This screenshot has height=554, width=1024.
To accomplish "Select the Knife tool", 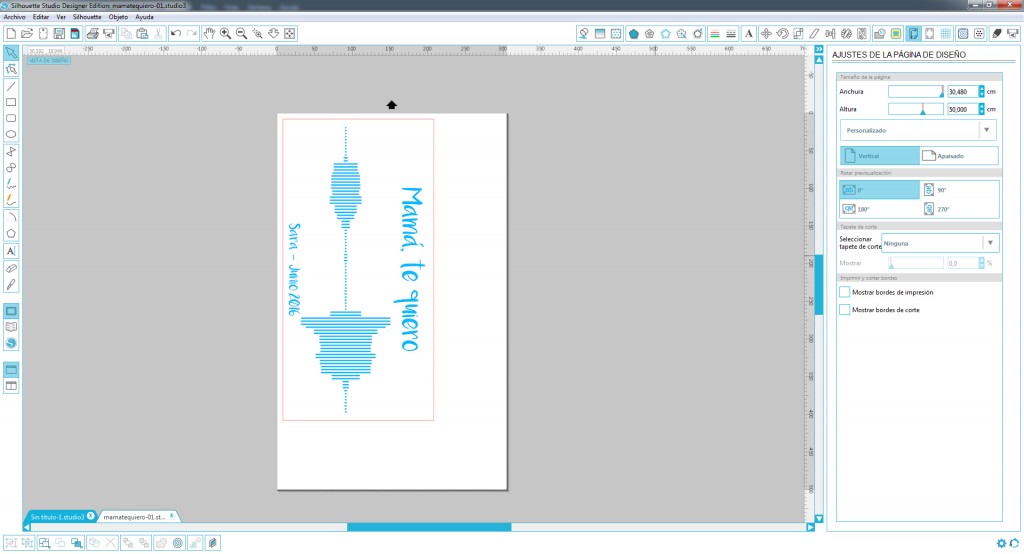I will (x=11, y=284).
